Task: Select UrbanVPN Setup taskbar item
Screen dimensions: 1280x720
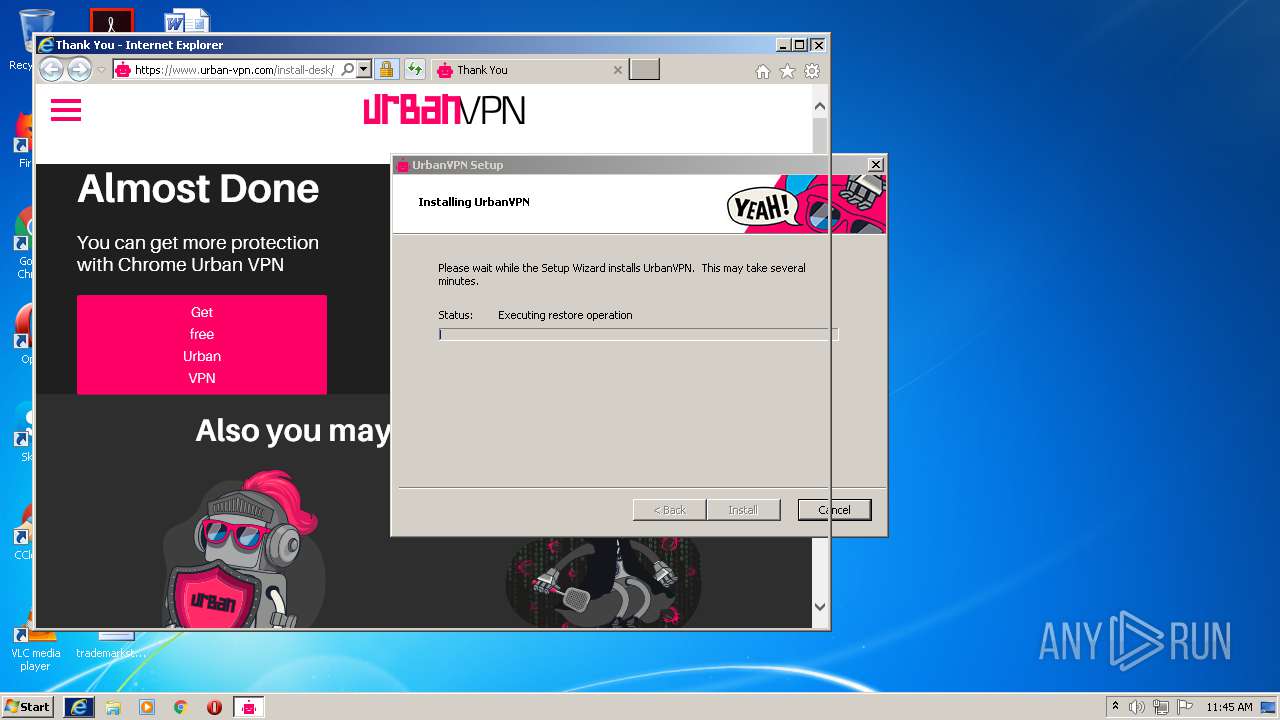Action: 249,707
